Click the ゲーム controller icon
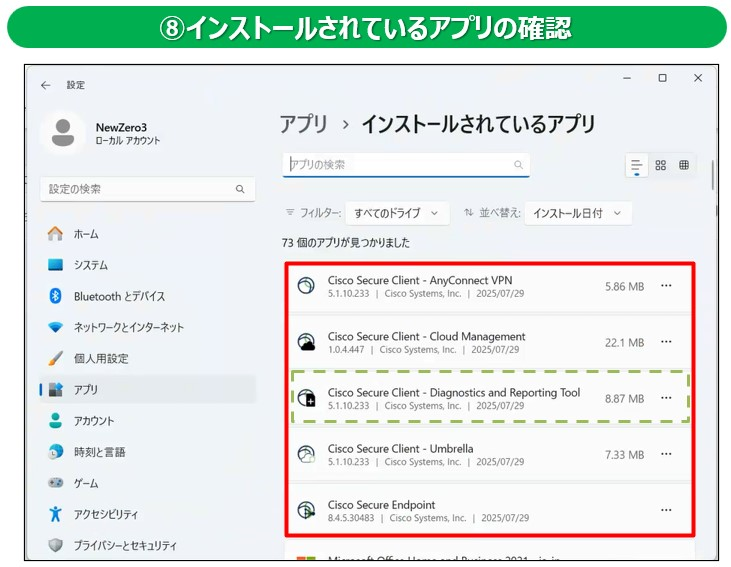The width and height of the screenshot is (731, 567). coord(55,483)
